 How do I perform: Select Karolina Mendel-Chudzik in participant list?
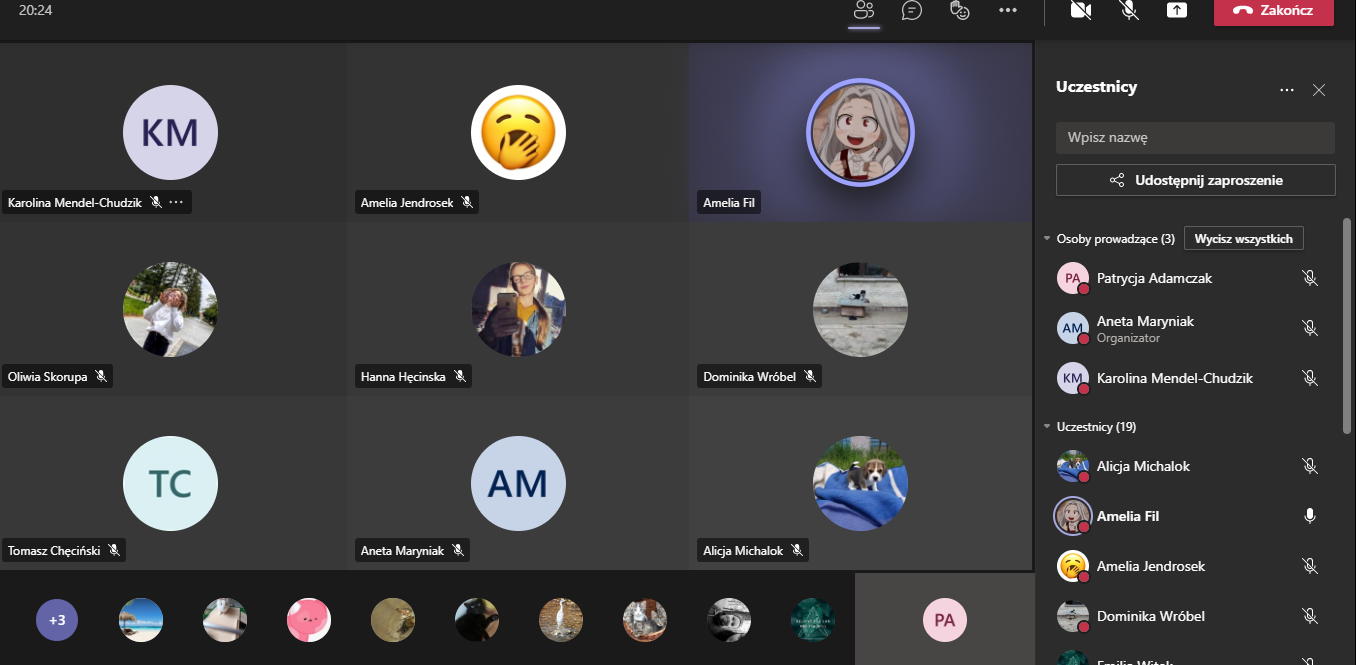tap(1190, 378)
